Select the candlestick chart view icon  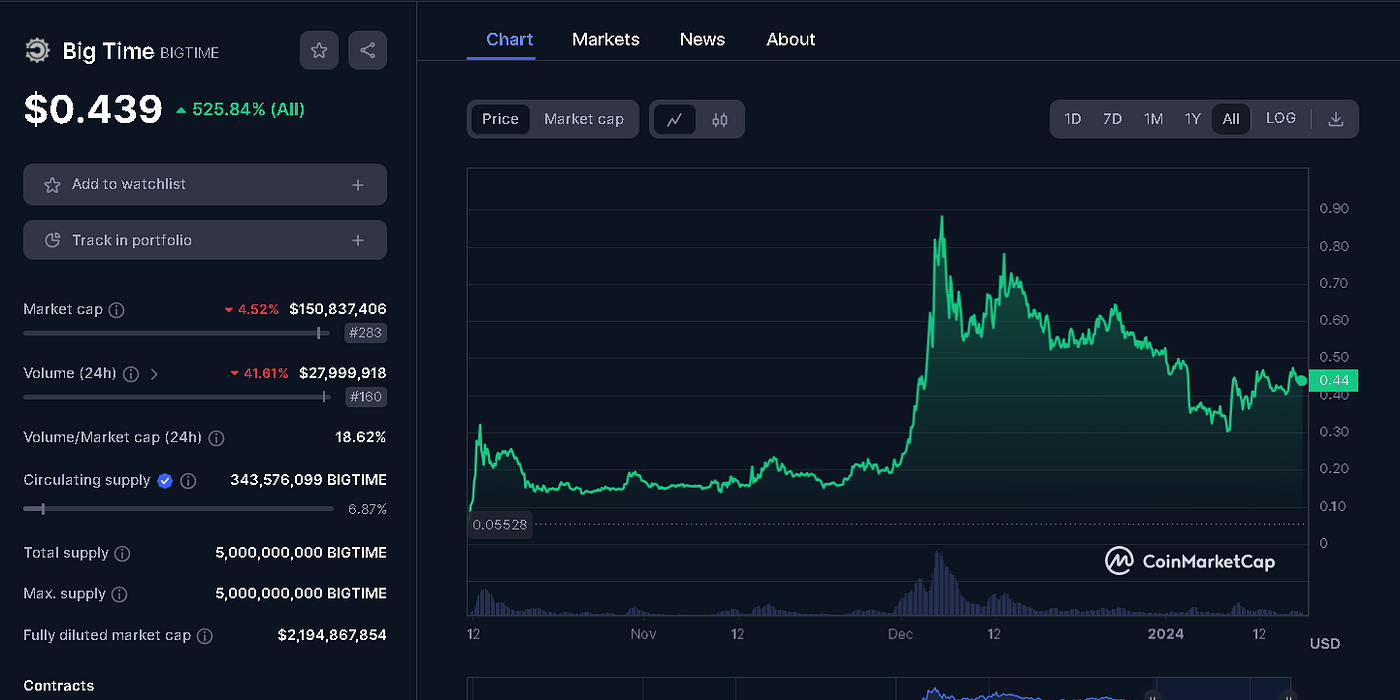pos(720,120)
